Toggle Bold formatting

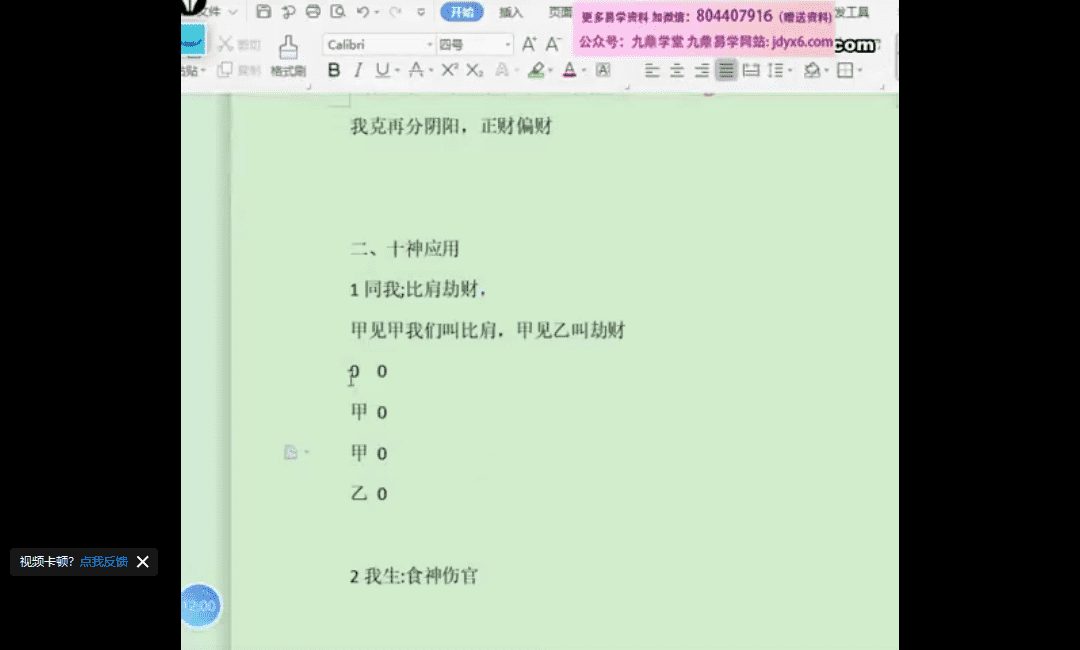click(334, 70)
